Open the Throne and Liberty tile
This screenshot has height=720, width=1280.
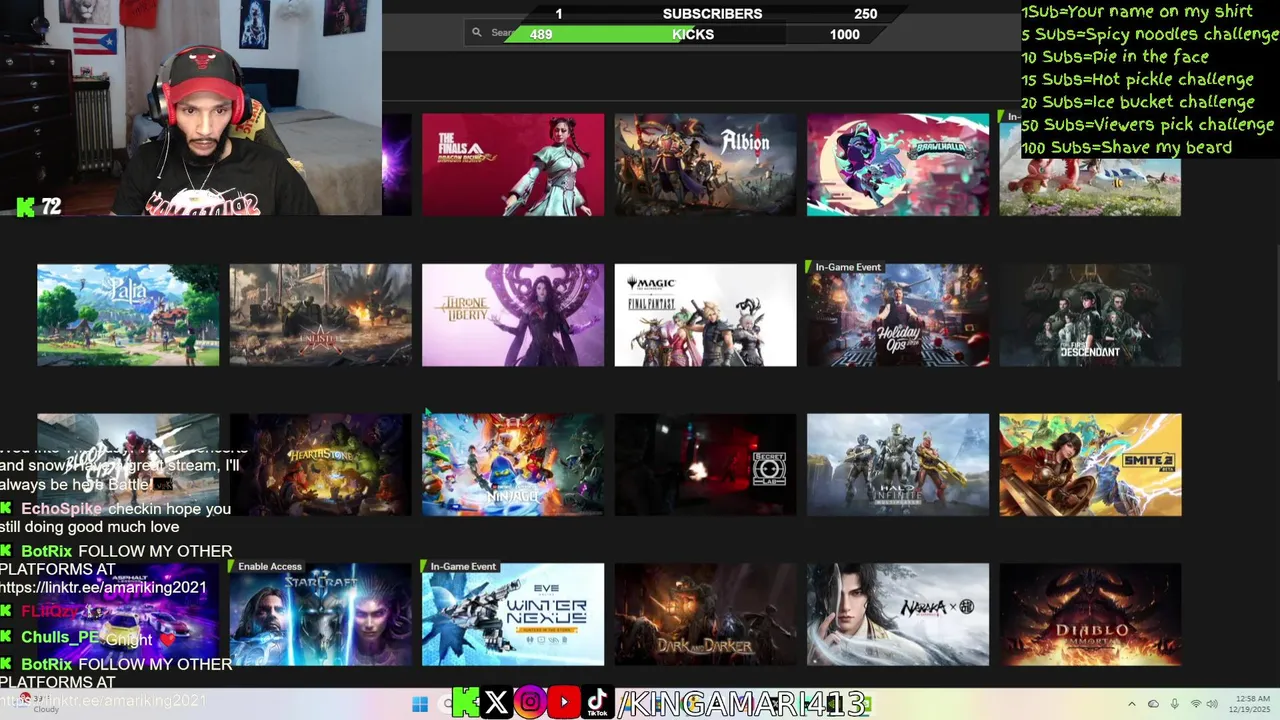pyautogui.click(x=513, y=315)
